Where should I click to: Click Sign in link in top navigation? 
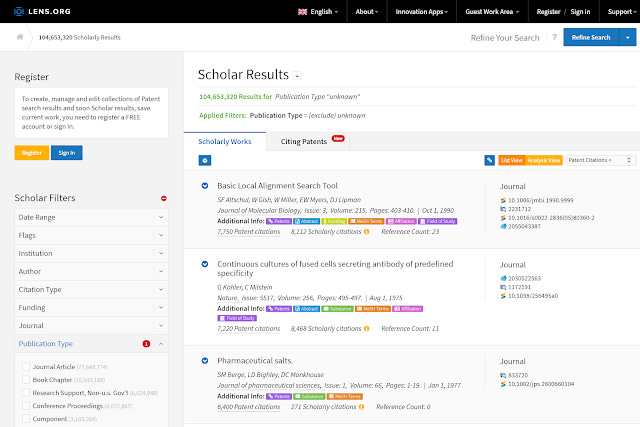[x=580, y=12]
